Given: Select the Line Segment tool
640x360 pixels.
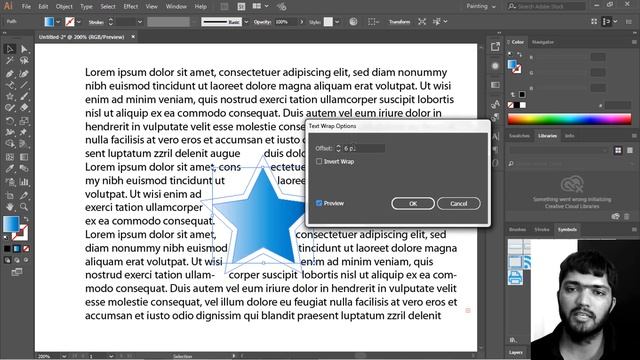Looking at the screenshot, I should point(24,85).
